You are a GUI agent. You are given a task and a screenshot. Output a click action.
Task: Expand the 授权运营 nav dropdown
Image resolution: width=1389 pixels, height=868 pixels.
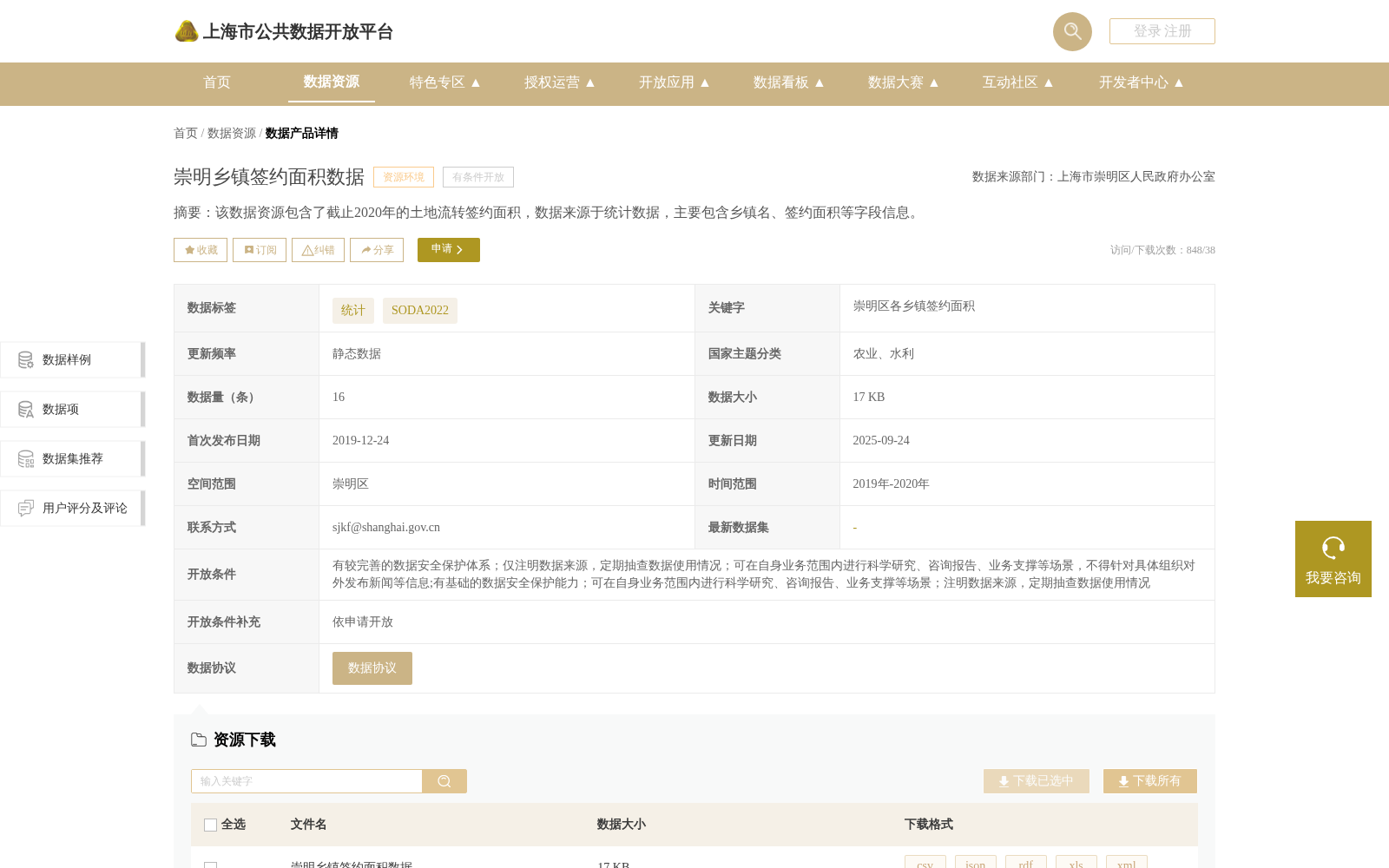tap(560, 82)
